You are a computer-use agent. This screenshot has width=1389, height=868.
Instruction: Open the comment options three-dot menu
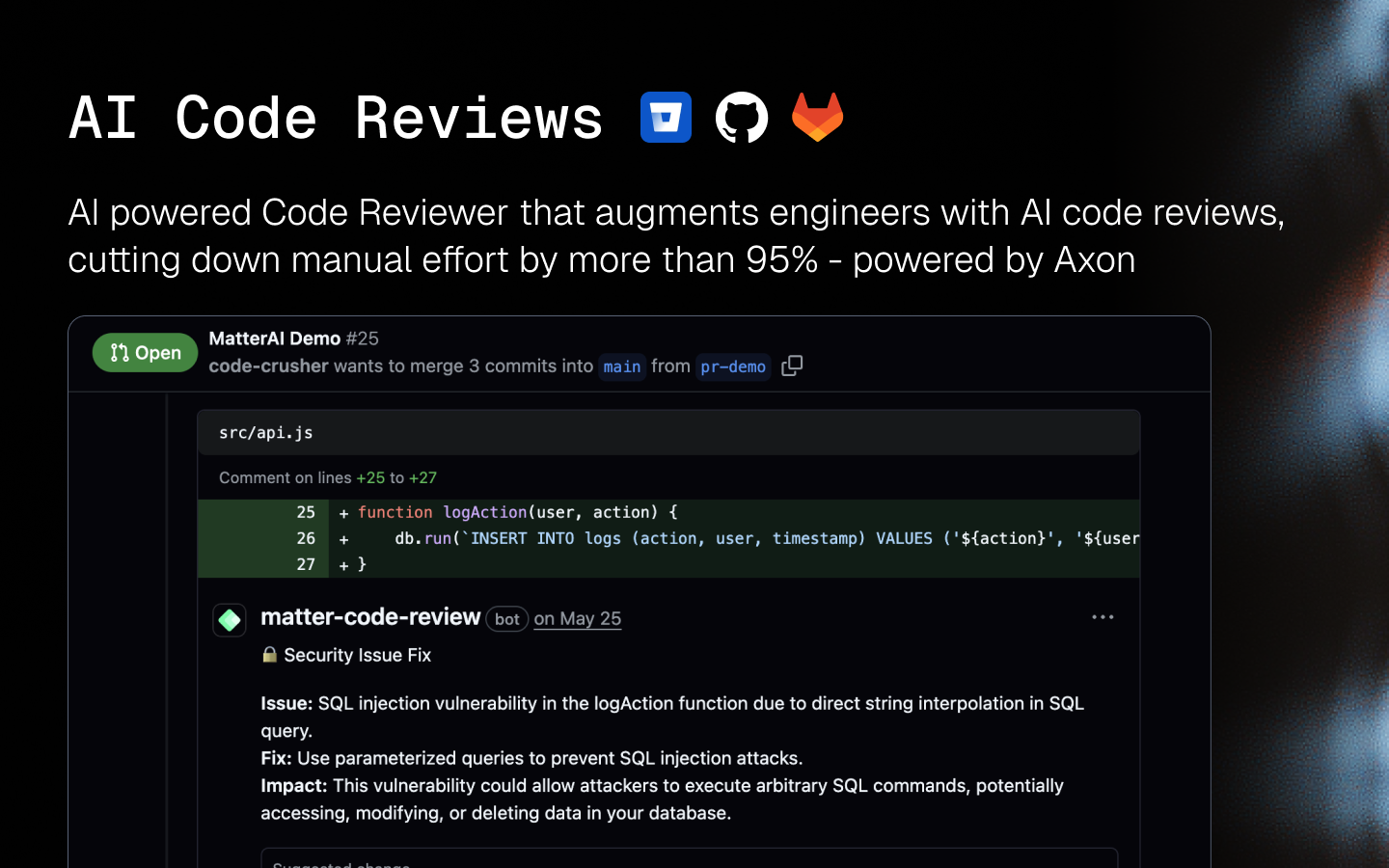click(1103, 617)
